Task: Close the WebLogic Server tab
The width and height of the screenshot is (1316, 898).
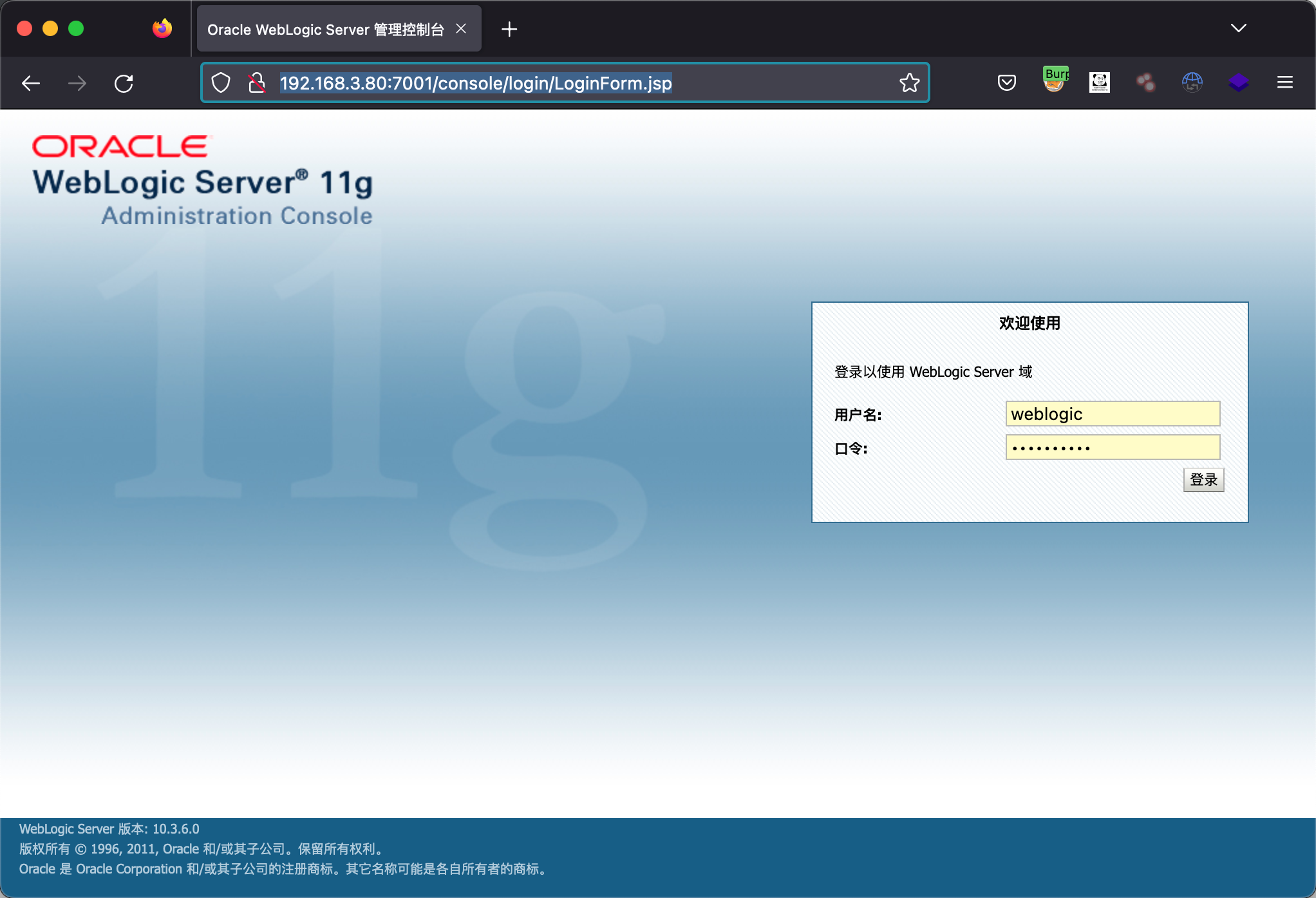Action: (461, 29)
